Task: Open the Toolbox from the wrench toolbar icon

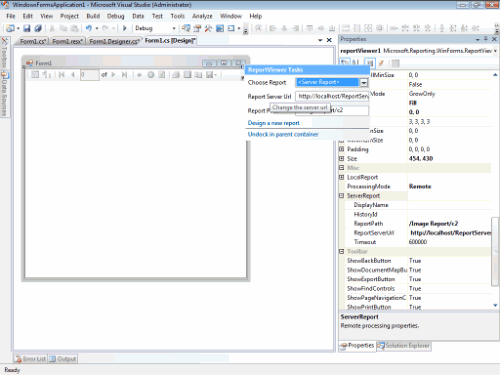Action: (x=208, y=28)
